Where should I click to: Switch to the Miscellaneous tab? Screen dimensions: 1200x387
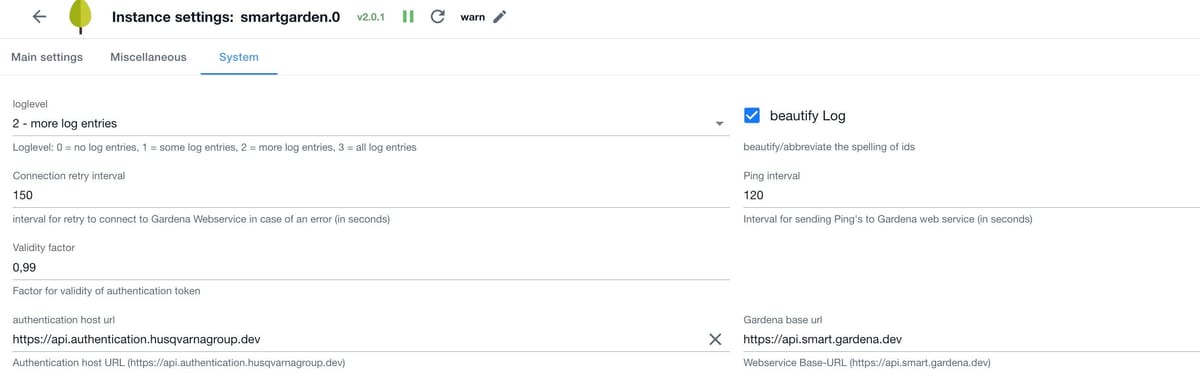coord(148,57)
